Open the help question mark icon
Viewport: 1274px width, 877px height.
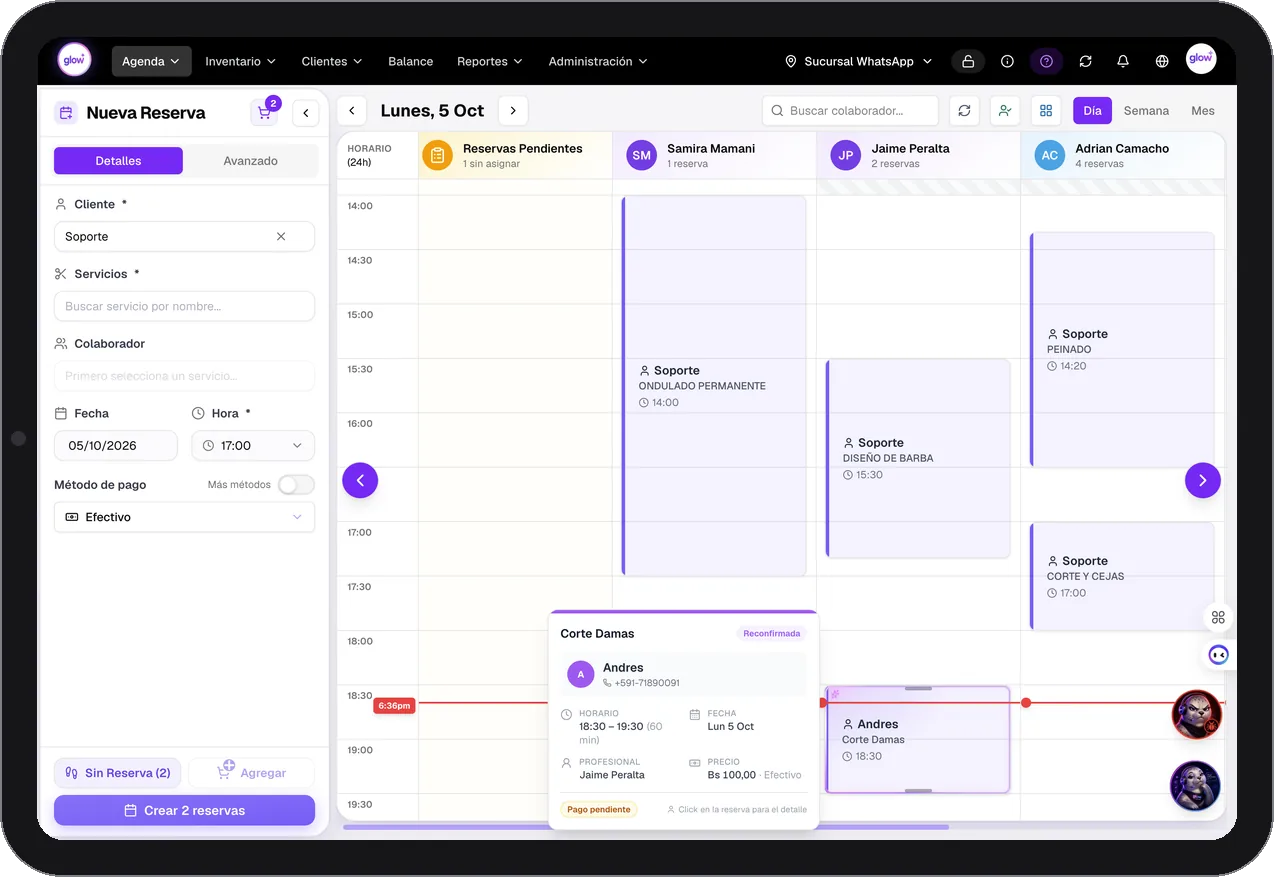point(1046,61)
